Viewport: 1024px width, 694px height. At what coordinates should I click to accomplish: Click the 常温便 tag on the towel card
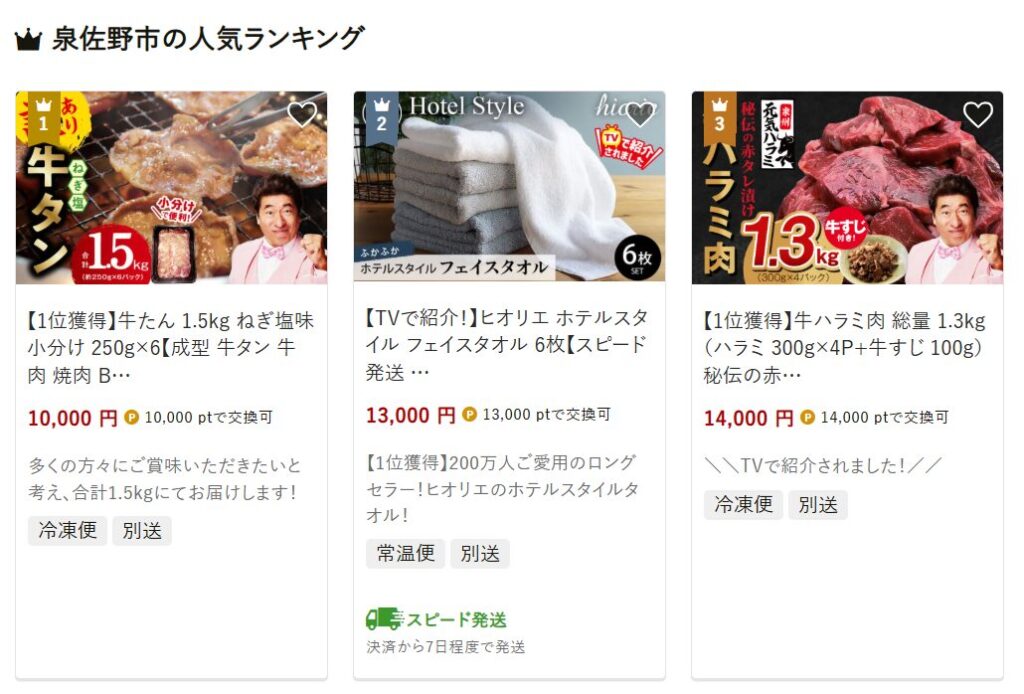[405, 553]
